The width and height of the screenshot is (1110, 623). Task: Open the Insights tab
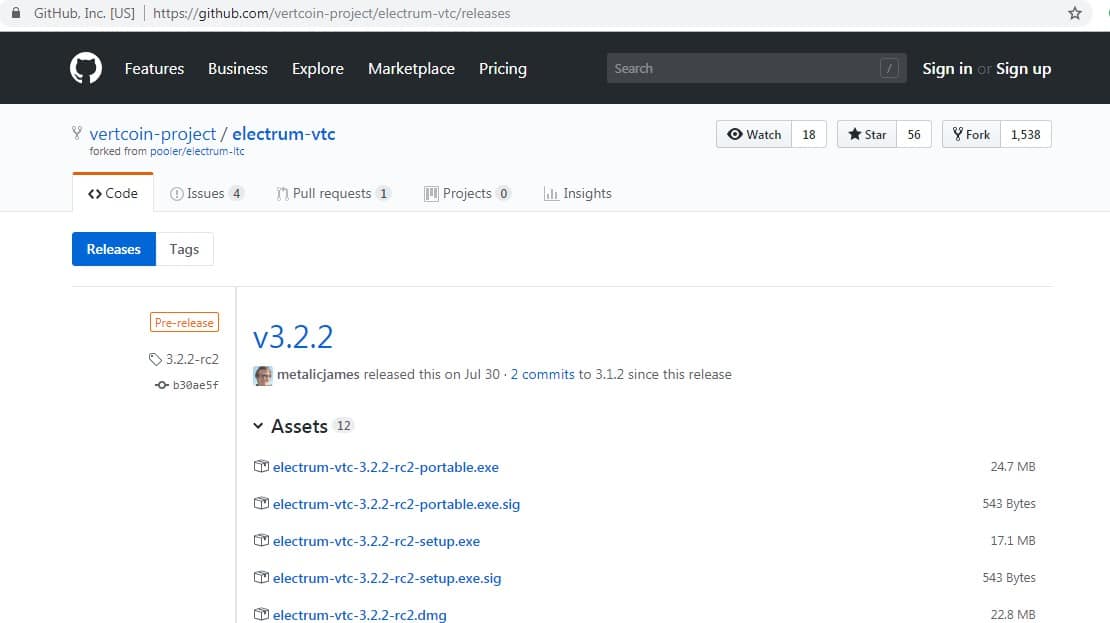click(x=578, y=193)
